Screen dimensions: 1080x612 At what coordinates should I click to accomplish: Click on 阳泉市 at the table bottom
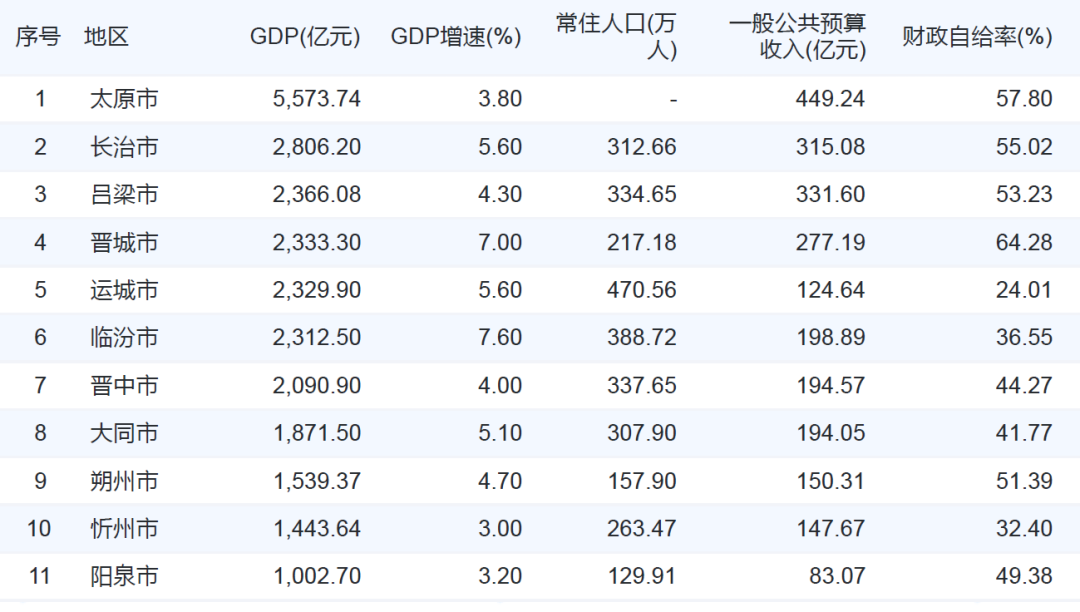point(124,576)
